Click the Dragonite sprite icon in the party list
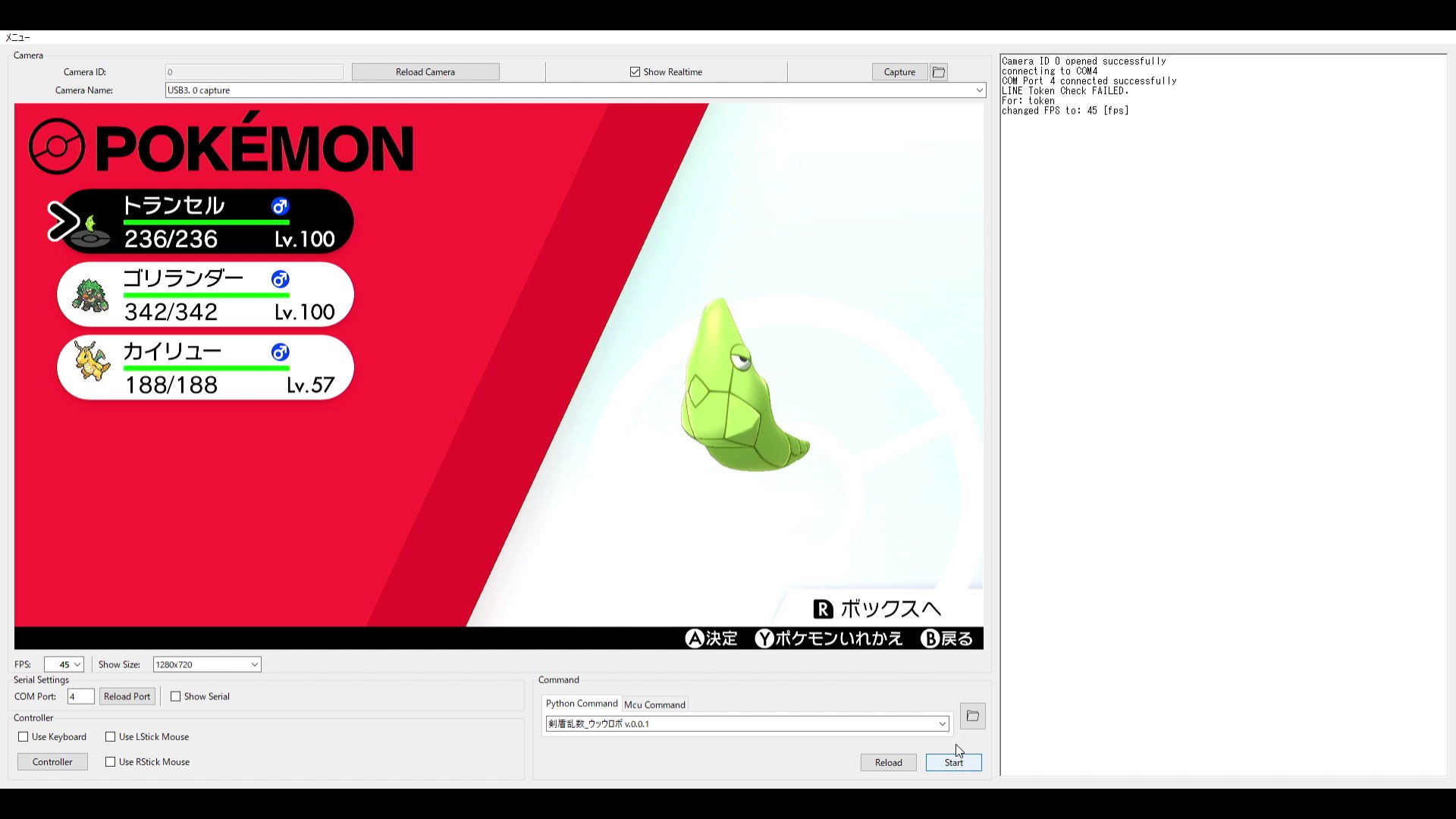Viewport: 1456px width, 819px height. point(92,360)
